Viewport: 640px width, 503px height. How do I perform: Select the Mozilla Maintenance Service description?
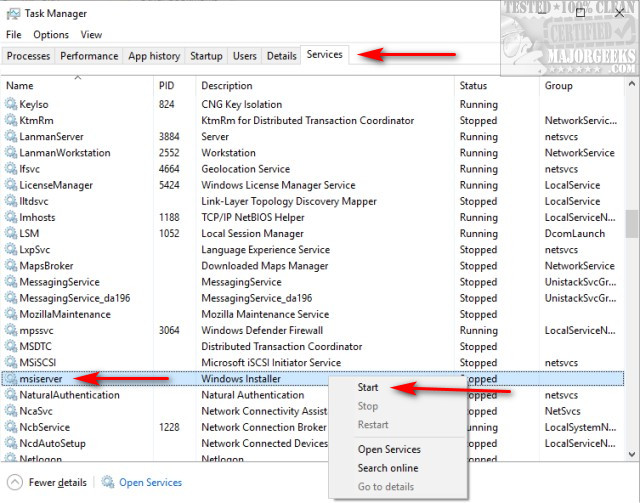(265, 314)
